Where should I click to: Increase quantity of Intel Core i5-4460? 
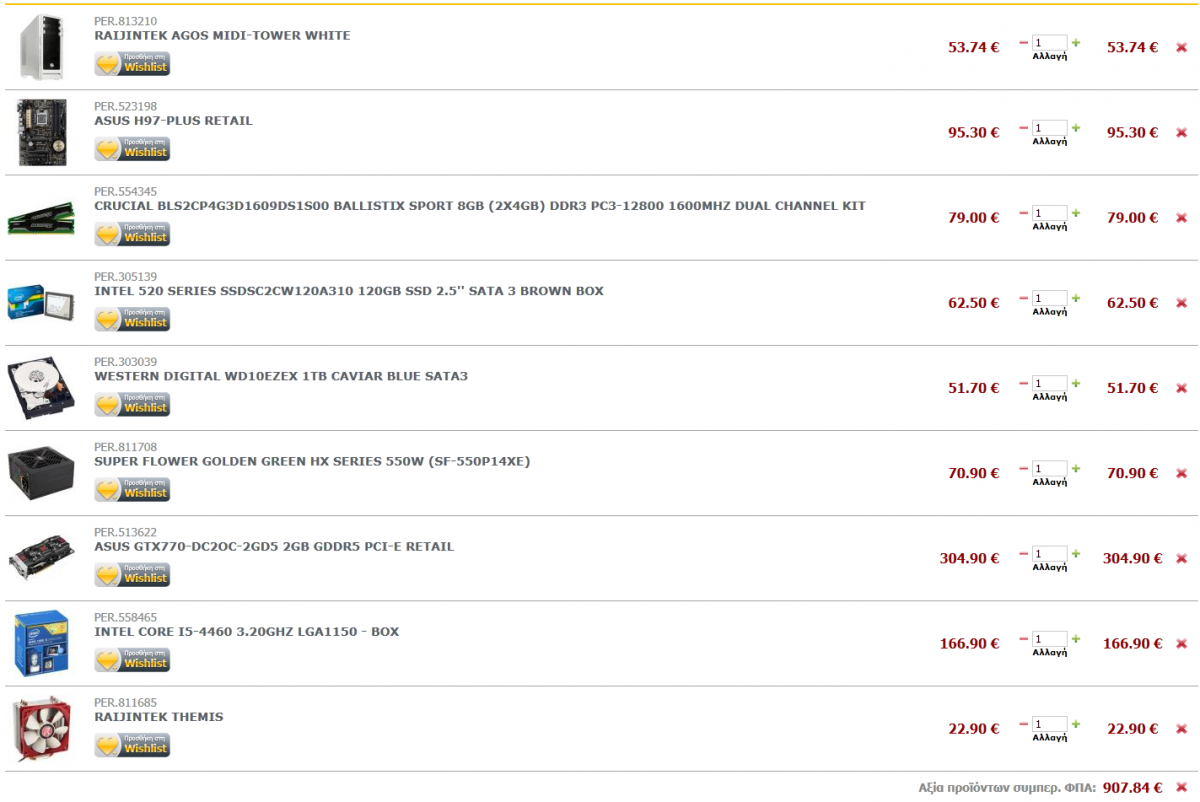click(x=1076, y=638)
